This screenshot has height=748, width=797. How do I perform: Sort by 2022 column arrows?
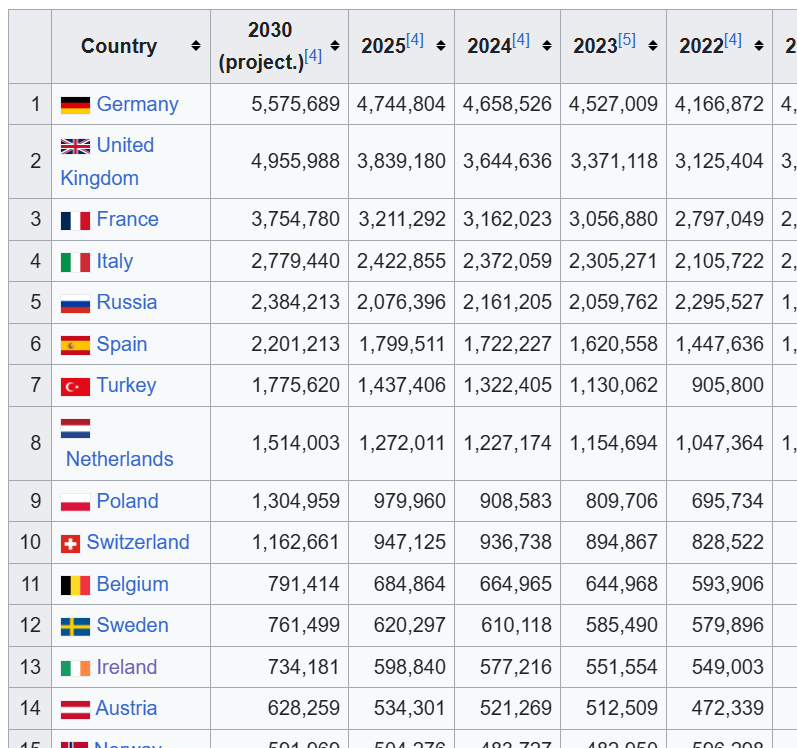[x=758, y=46]
